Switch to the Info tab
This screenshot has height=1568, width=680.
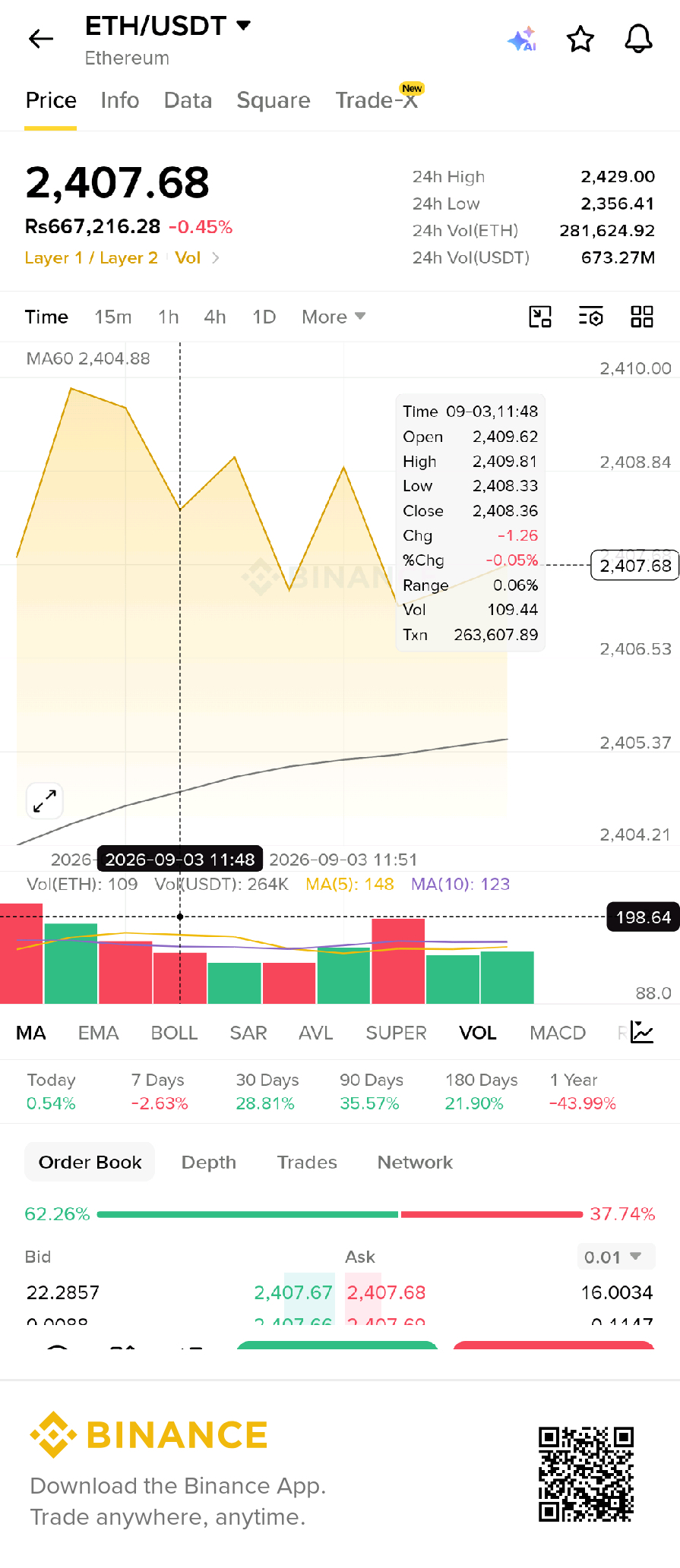coord(120,100)
